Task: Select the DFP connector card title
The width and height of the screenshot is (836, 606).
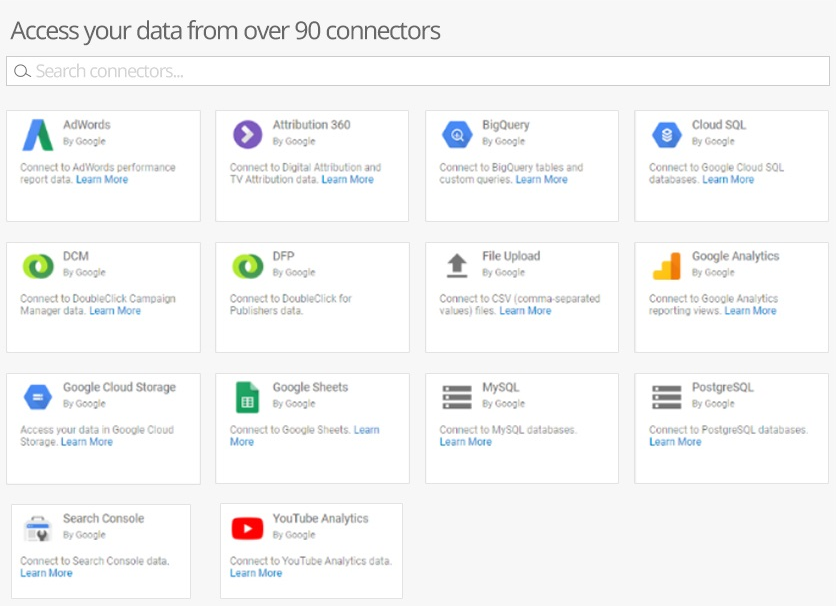Action: [x=283, y=256]
